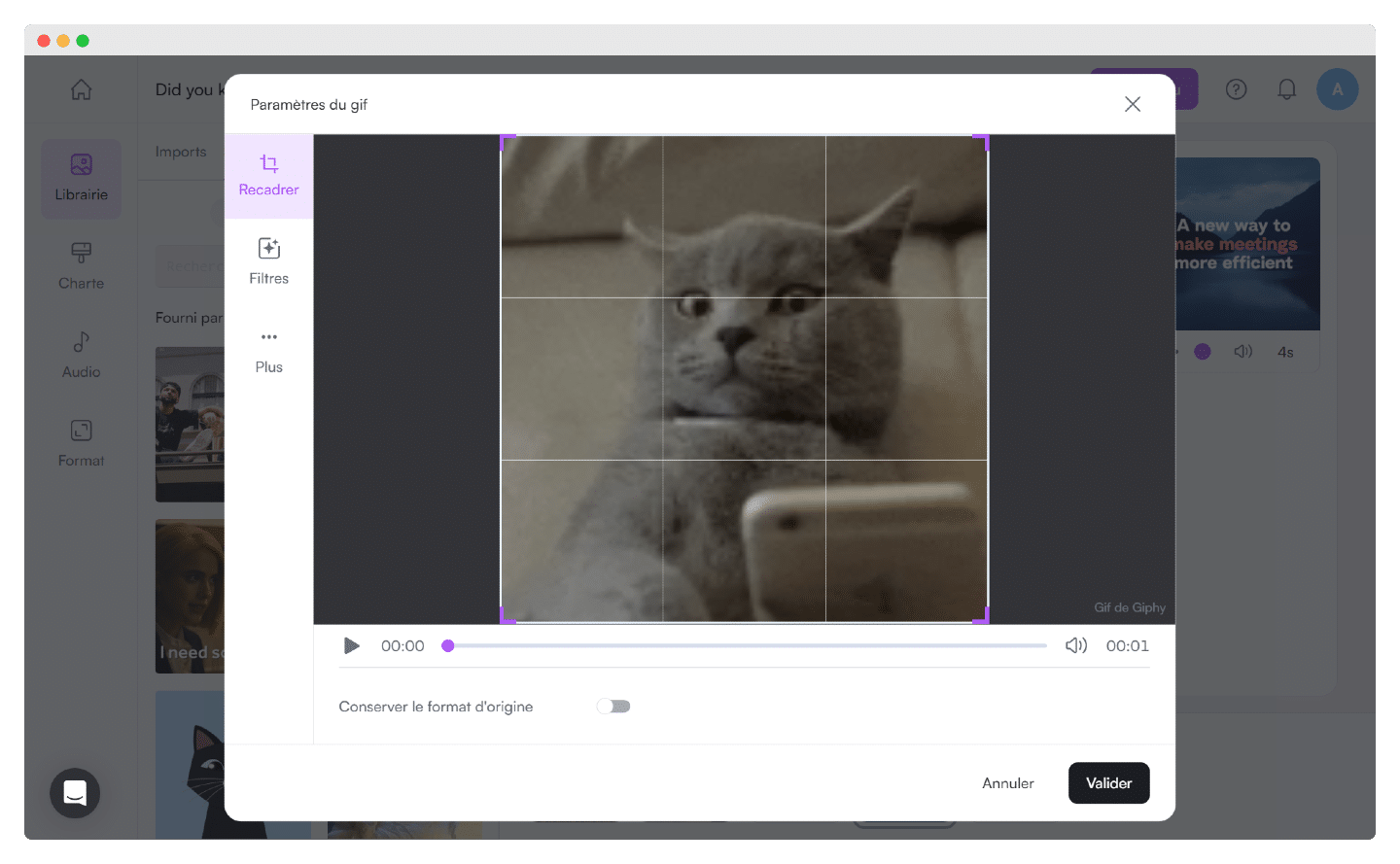Click the macOS green zoom button
This screenshot has width=1400, height=864.
click(x=83, y=41)
